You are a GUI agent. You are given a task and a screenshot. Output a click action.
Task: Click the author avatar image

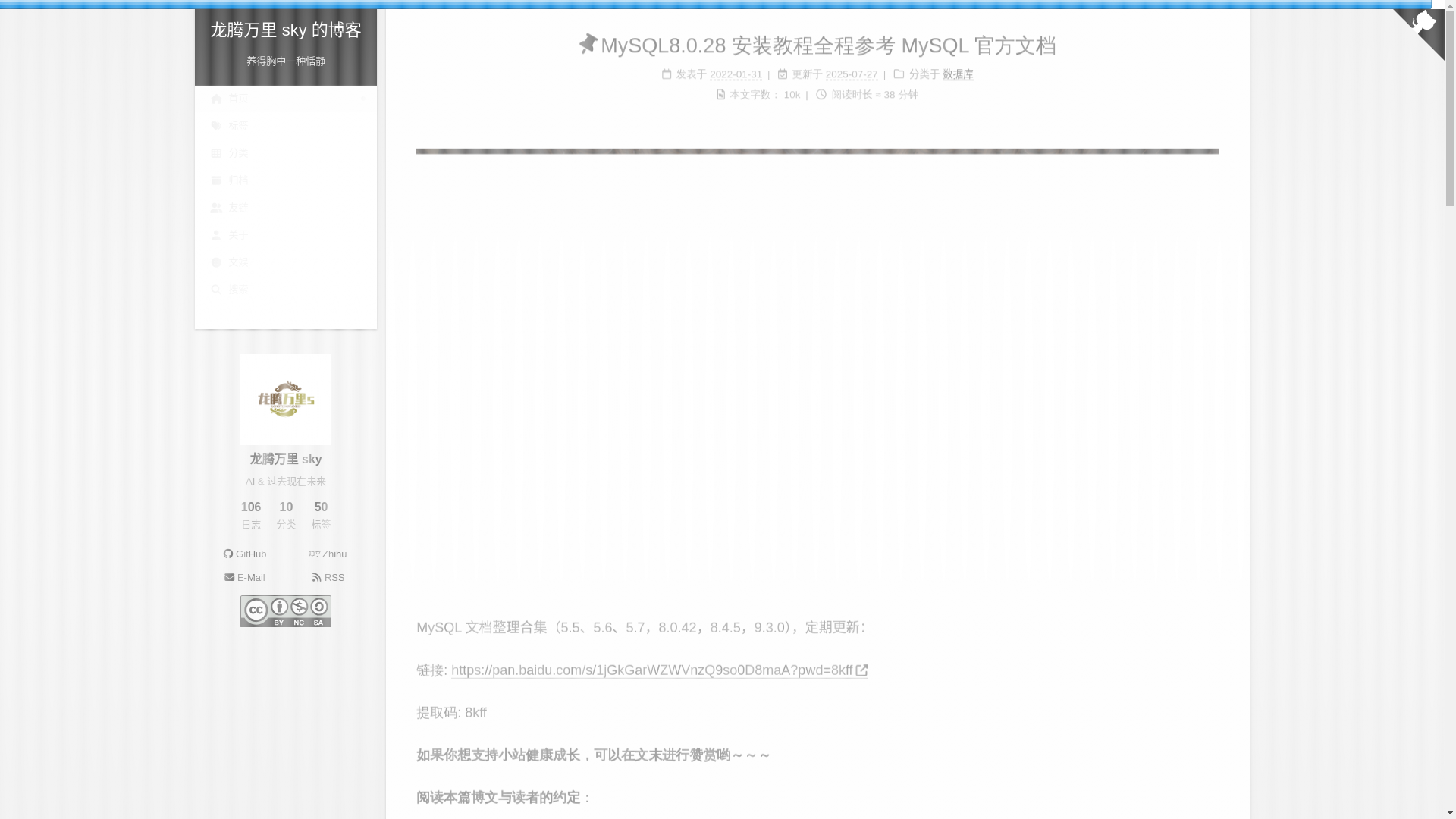tap(286, 400)
